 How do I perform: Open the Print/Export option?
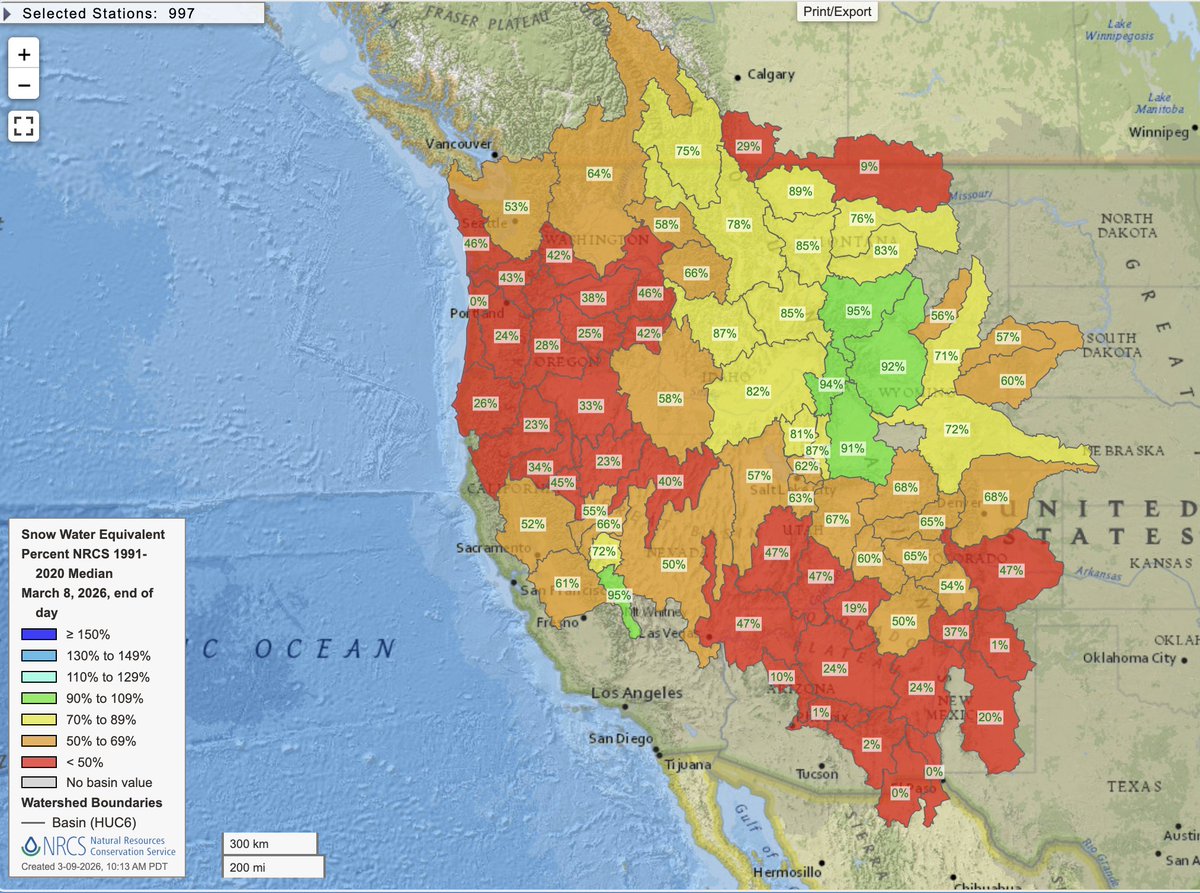(837, 12)
